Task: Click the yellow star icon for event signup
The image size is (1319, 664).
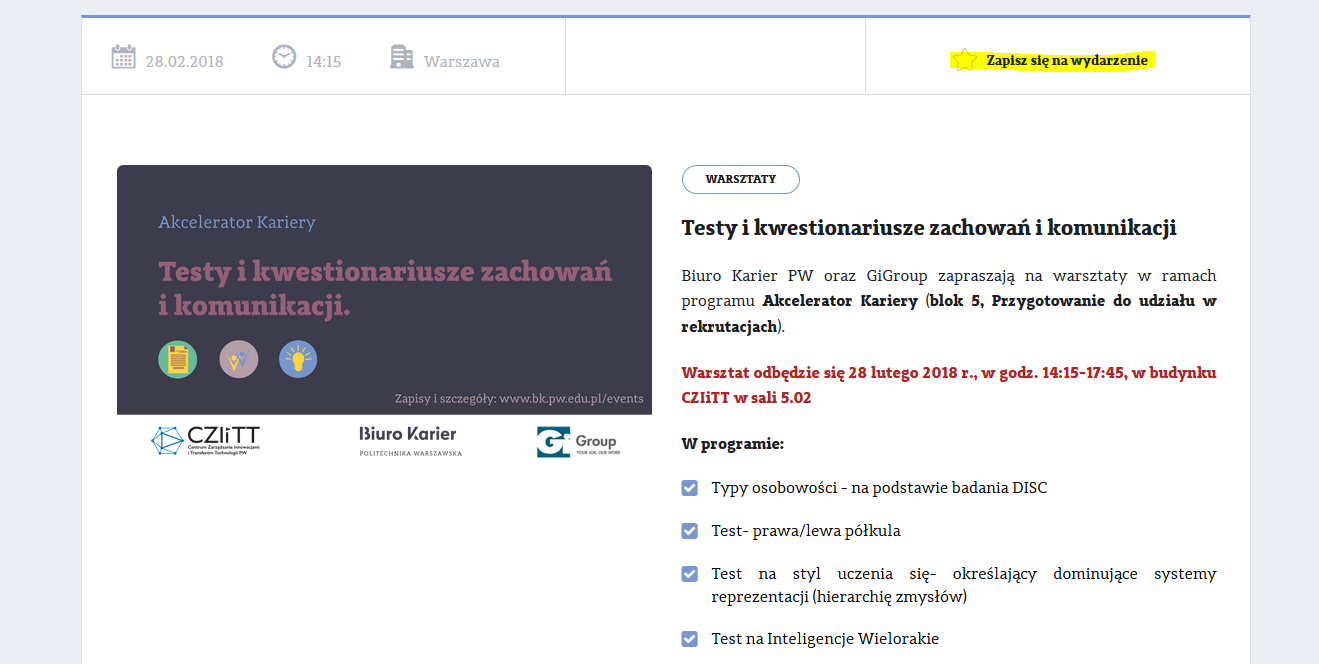Action: (964, 60)
